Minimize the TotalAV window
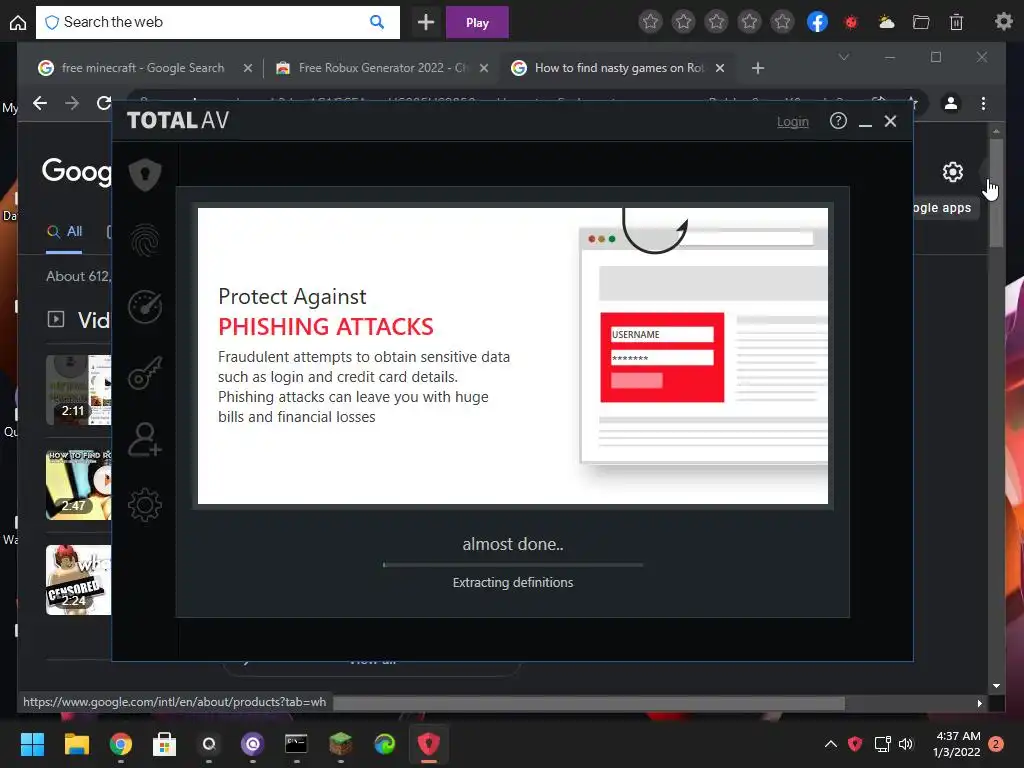The image size is (1024, 768). [x=865, y=123]
